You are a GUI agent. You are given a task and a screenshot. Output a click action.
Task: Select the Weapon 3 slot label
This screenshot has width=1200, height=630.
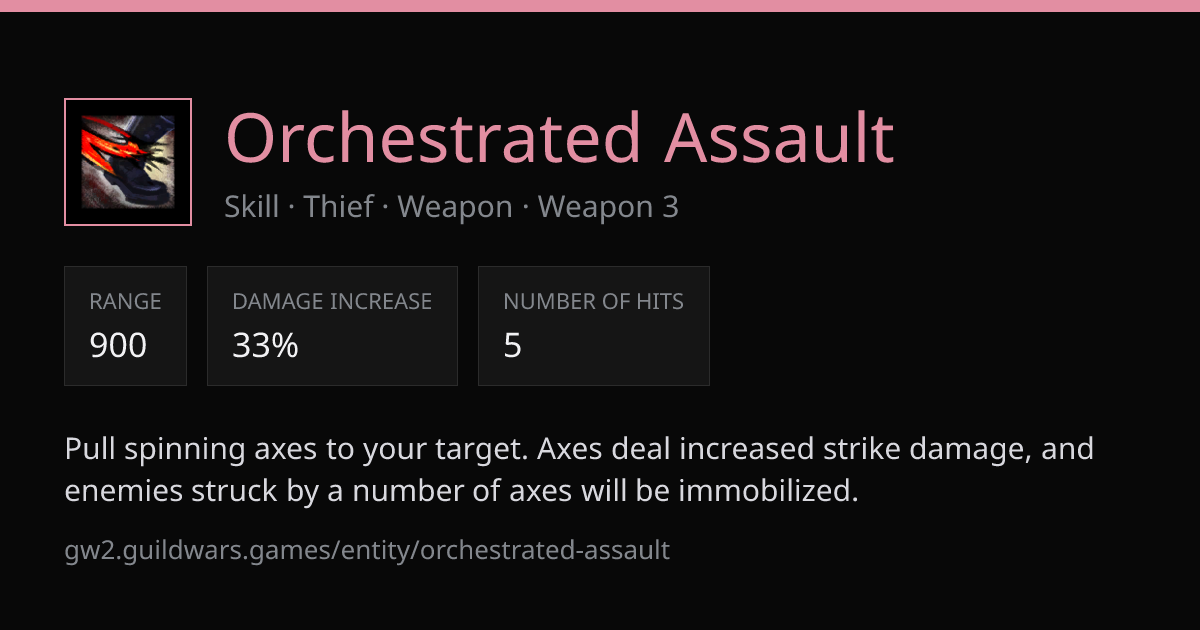click(x=608, y=207)
